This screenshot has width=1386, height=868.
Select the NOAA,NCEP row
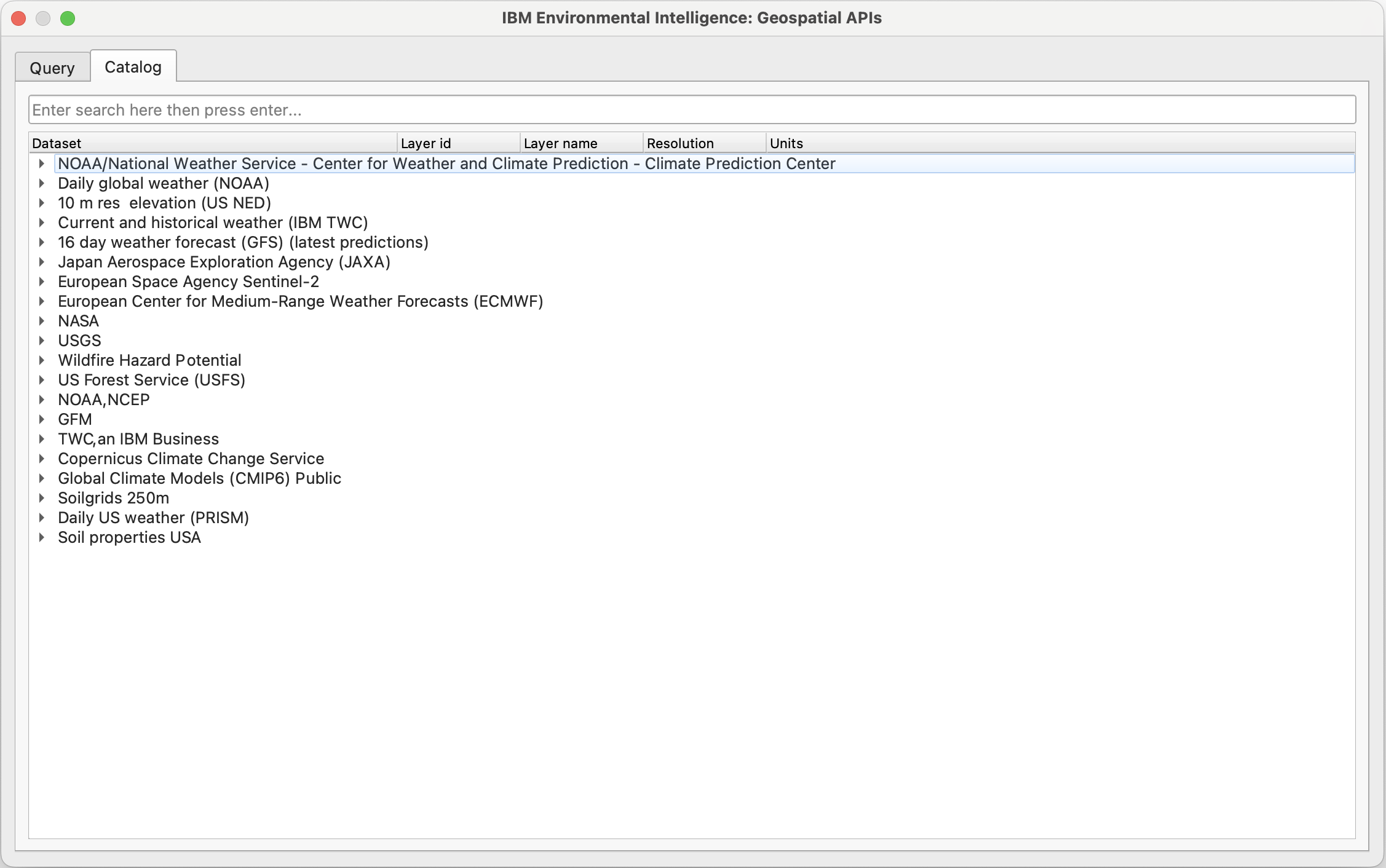(x=103, y=400)
